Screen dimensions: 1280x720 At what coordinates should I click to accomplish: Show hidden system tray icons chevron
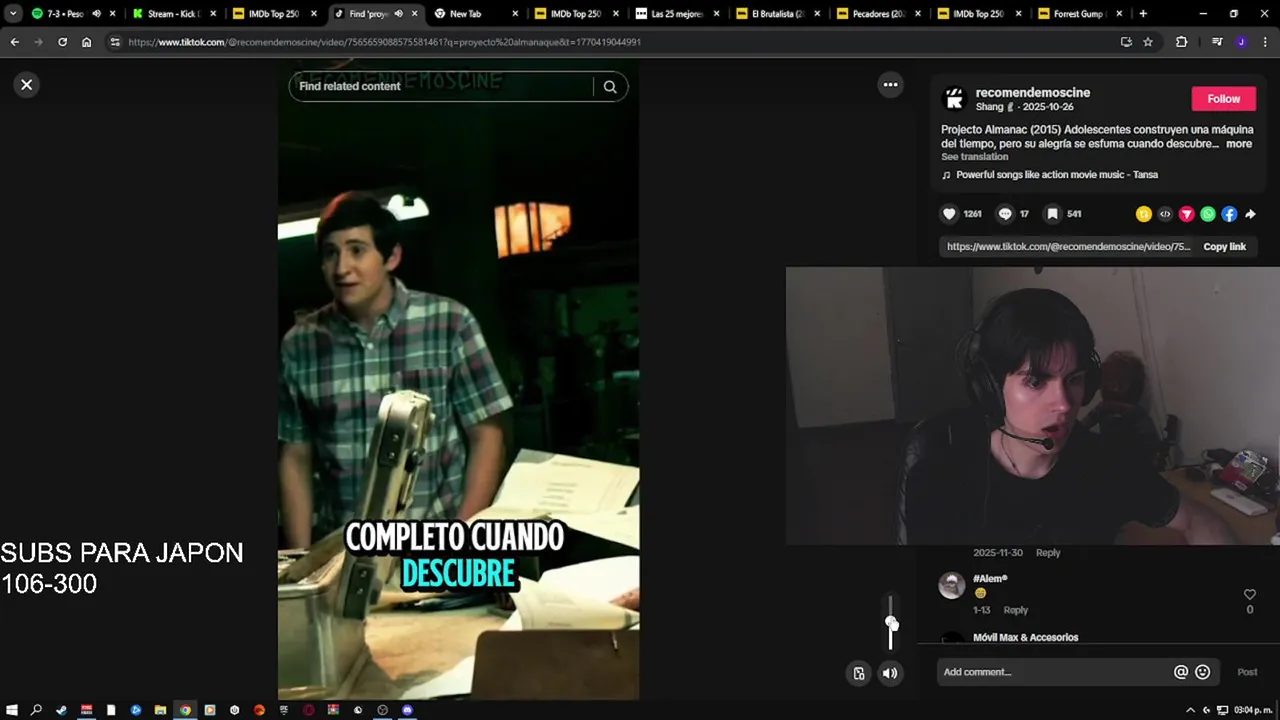1190,710
